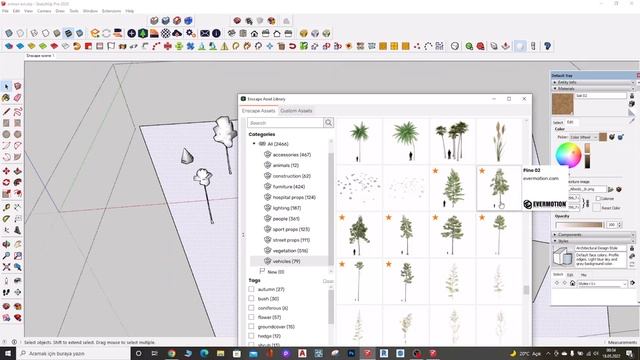Select the Zoom magnifier tool
This screenshot has height=360, width=640.
[6, 256]
